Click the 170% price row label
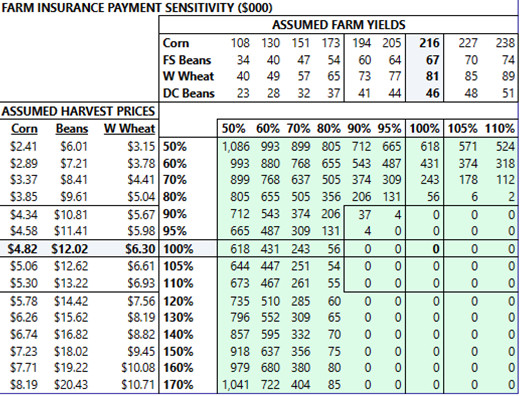Image resolution: width=520 pixels, height=396 pixels. (x=178, y=385)
